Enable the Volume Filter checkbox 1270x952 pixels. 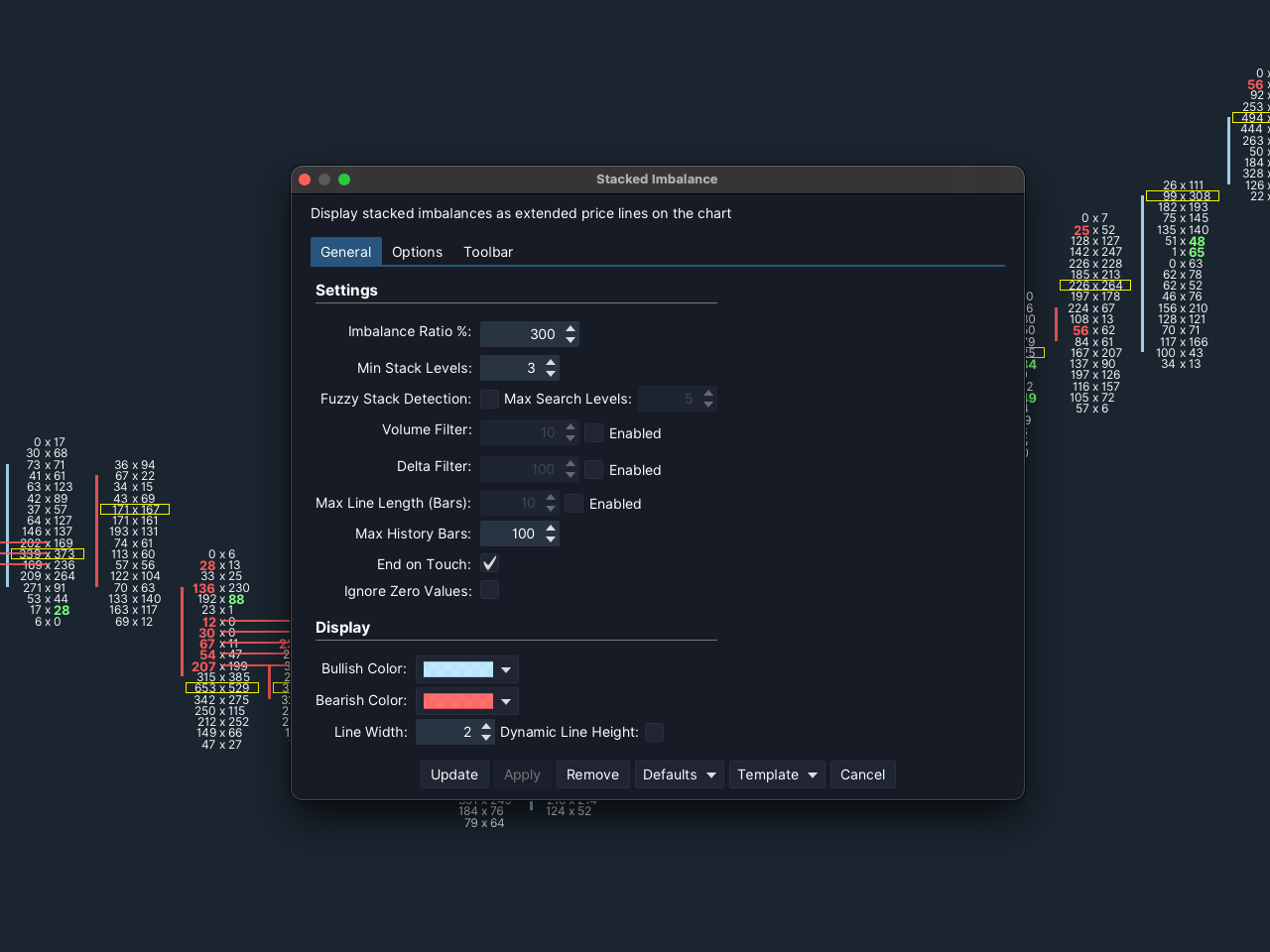tap(594, 432)
